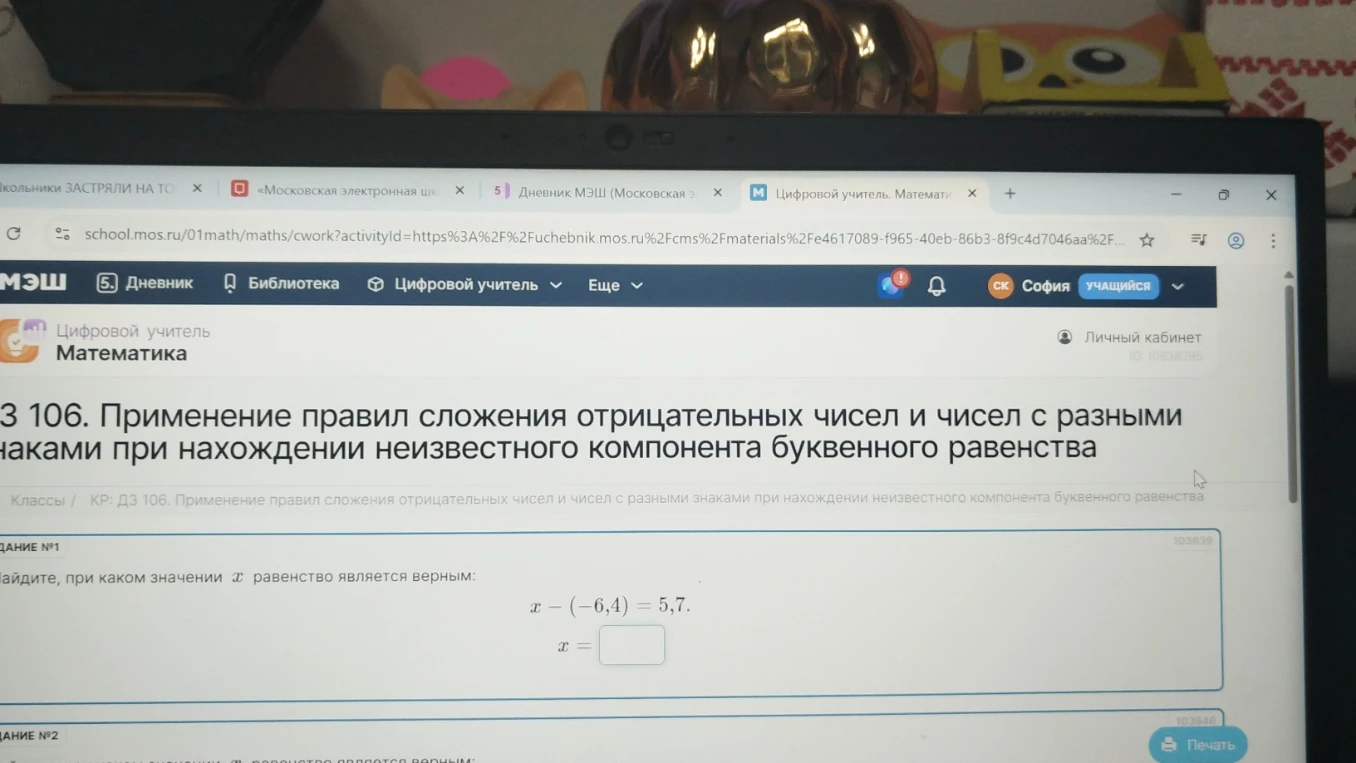Viewport: 1356px width, 763px height.
Task: Click the answer field for x
Action: click(x=632, y=645)
